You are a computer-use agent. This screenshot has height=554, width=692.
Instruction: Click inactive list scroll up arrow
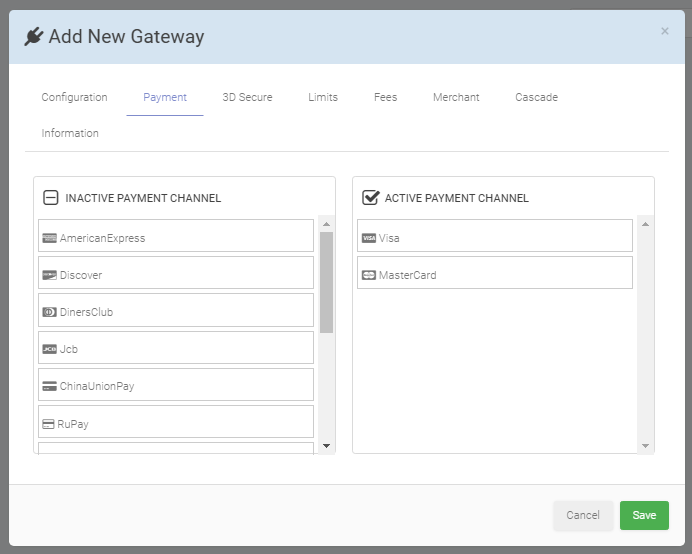pyautogui.click(x=326, y=224)
